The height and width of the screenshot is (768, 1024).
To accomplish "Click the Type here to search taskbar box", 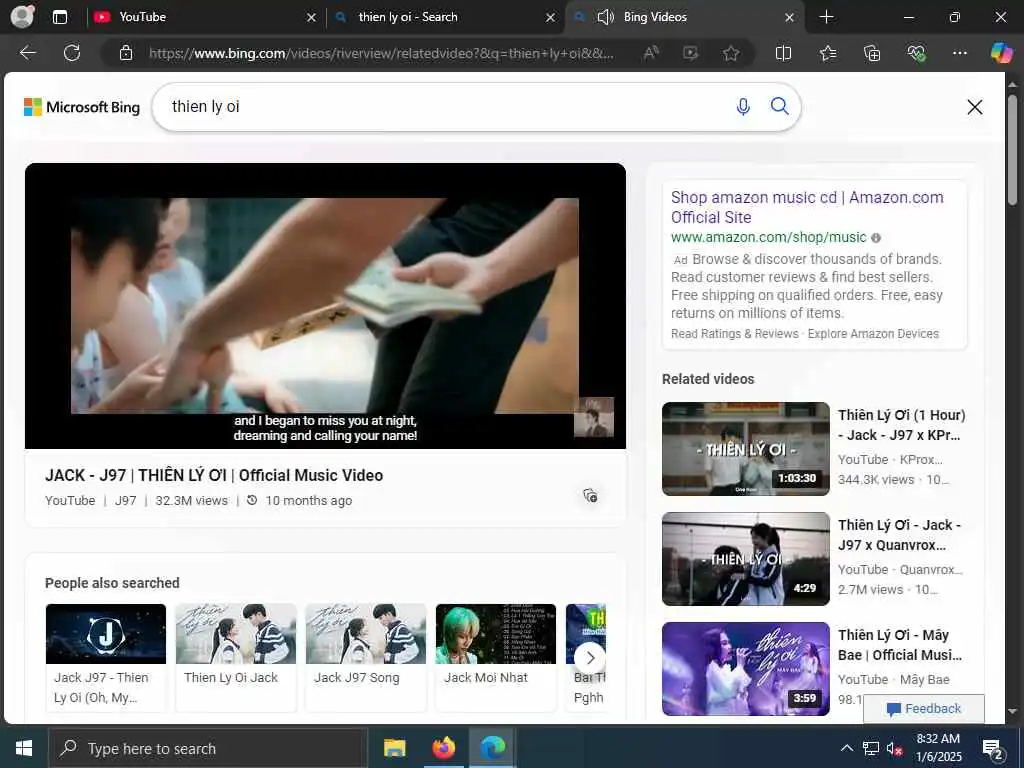I will 206,748.
